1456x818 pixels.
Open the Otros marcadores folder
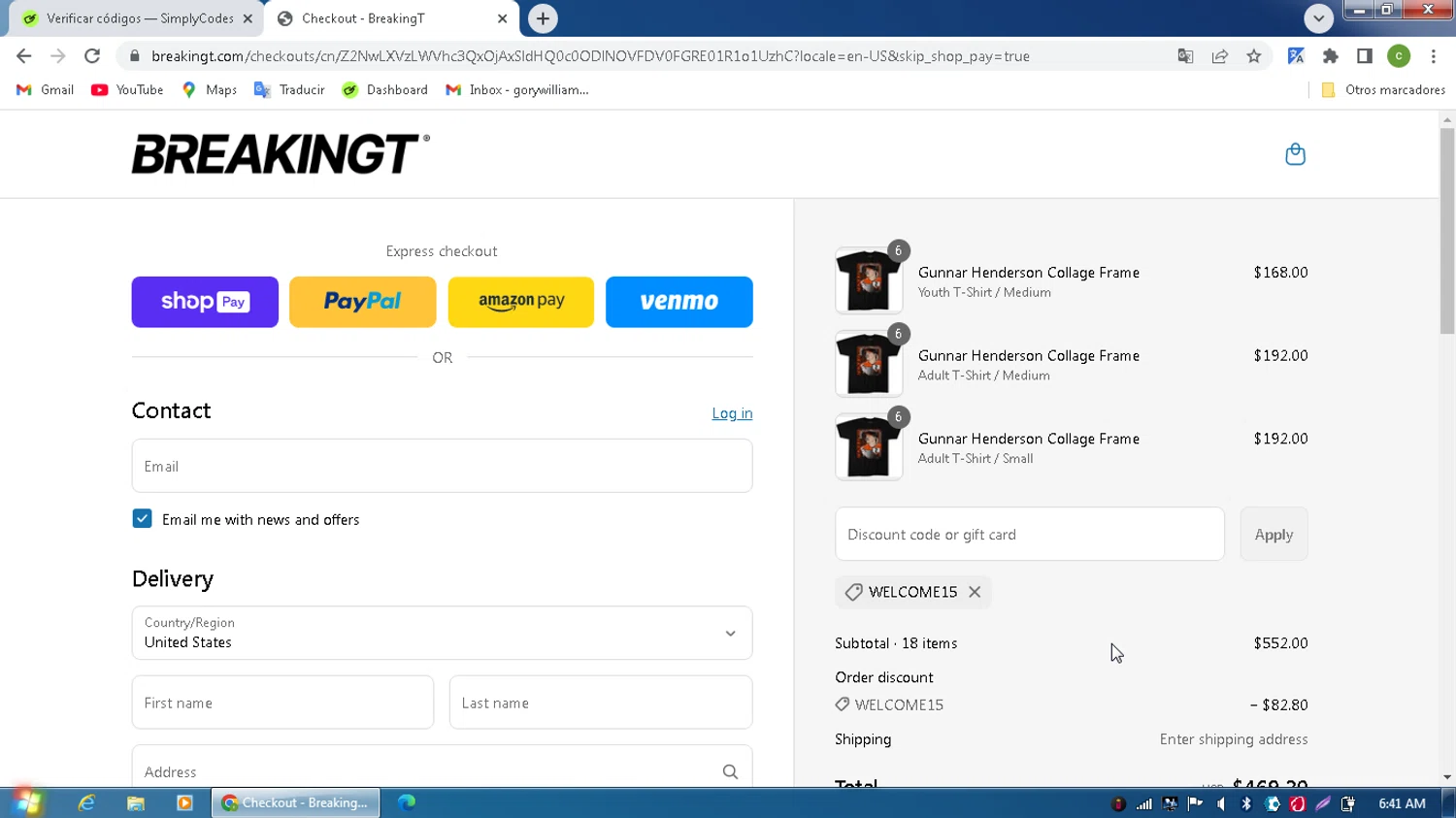(x=1383, y=89)
